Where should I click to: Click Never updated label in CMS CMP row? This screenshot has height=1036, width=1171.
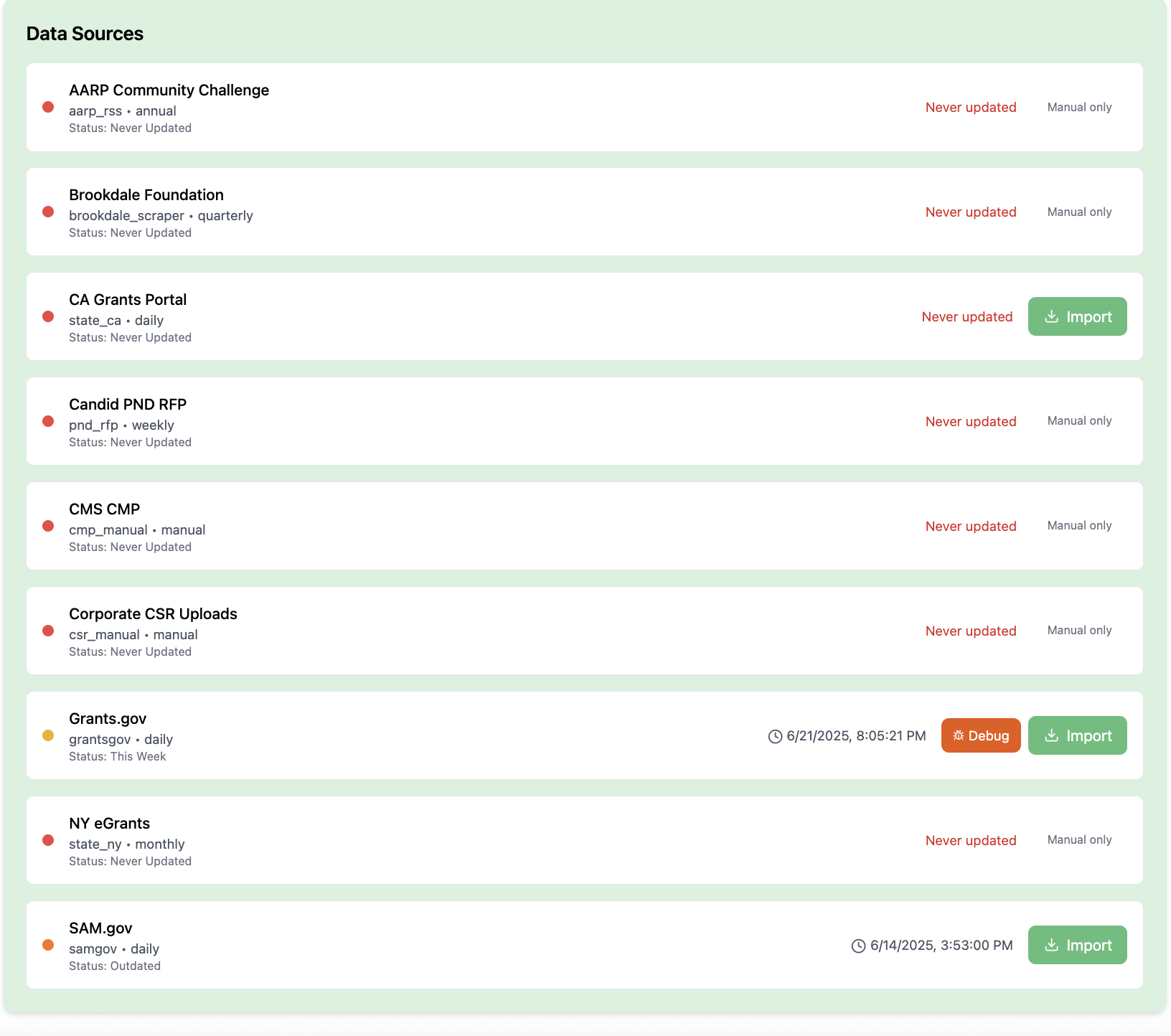971,526
